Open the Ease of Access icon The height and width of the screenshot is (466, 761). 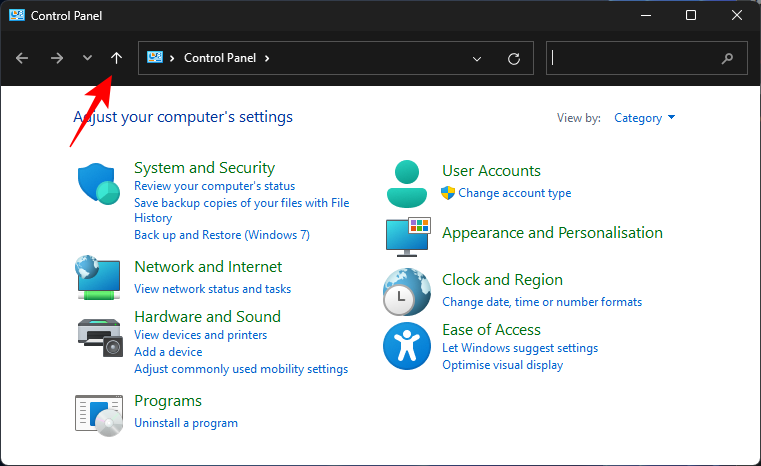[406, 346]
